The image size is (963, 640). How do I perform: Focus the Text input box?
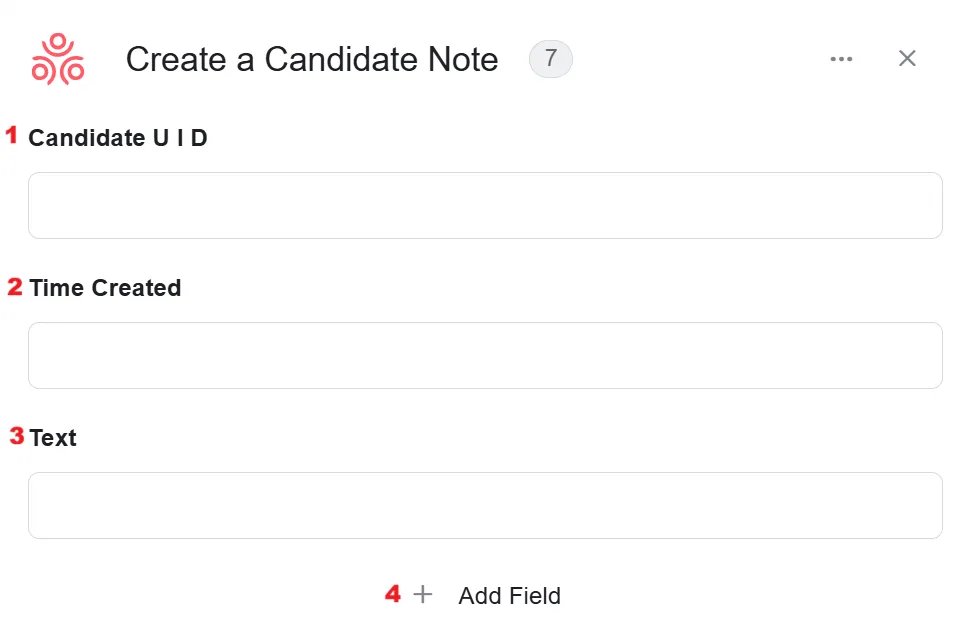[x=485, y=505]
